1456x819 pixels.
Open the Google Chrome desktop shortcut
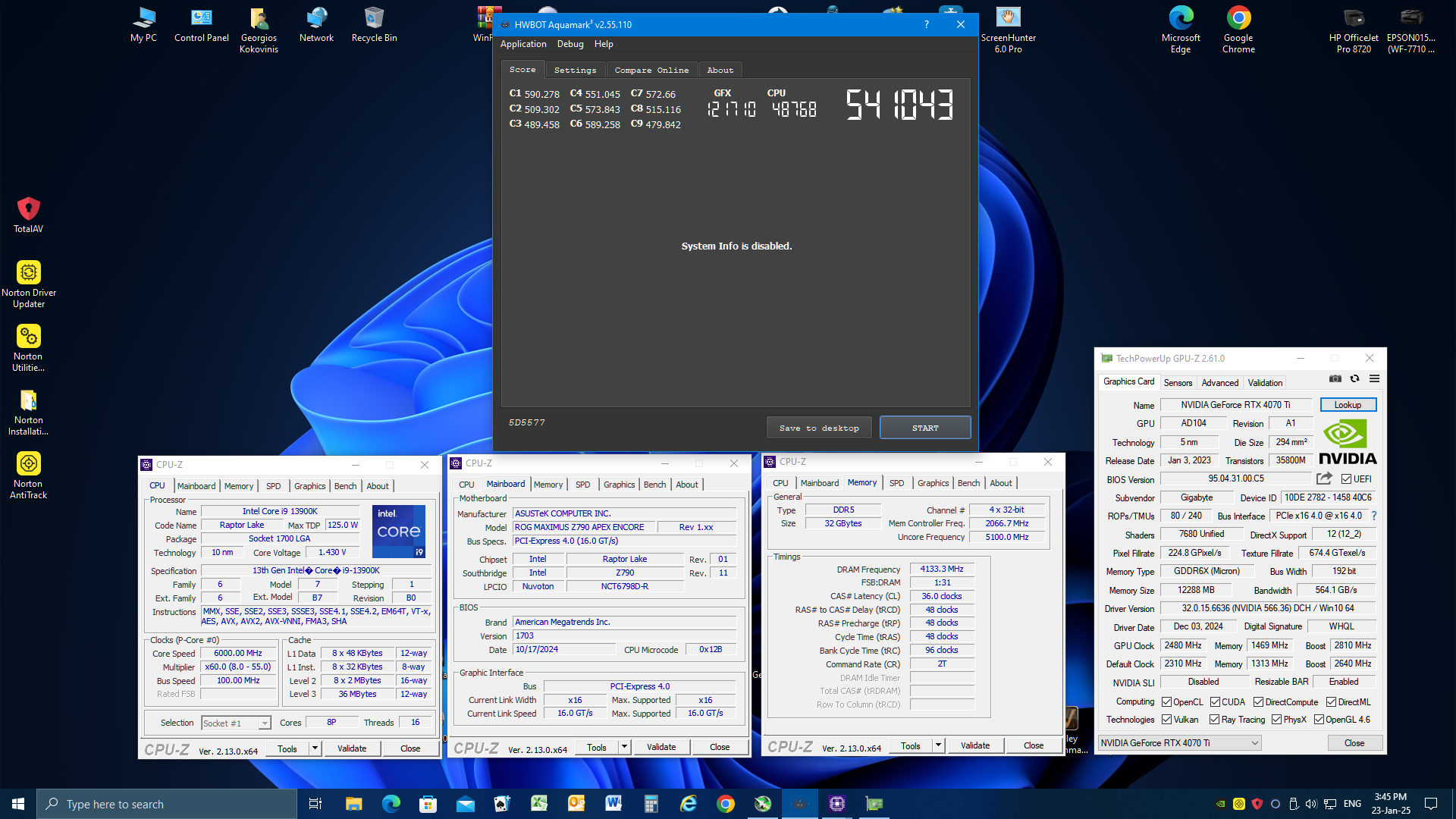point(1238,30)
